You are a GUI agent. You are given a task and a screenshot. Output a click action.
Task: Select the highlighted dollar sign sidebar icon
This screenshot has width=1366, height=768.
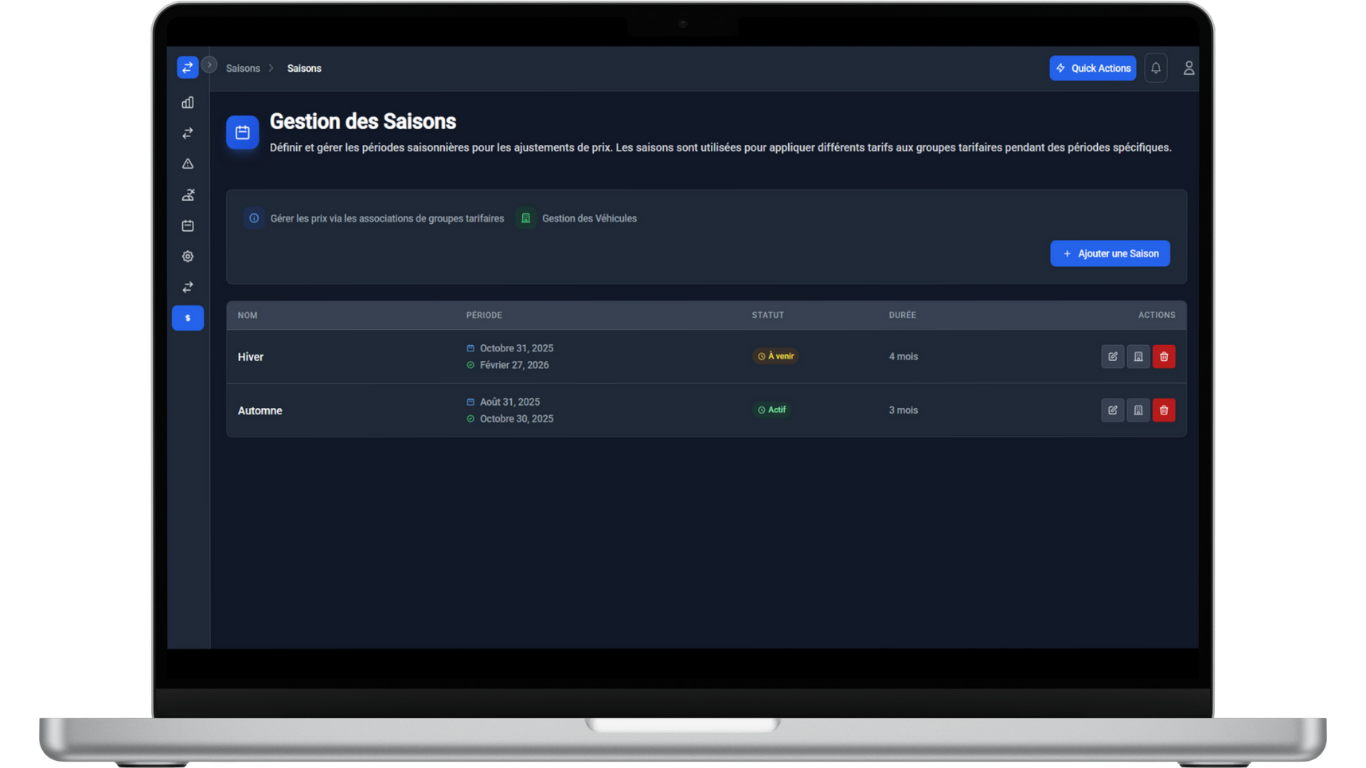(x=187, y=318)
